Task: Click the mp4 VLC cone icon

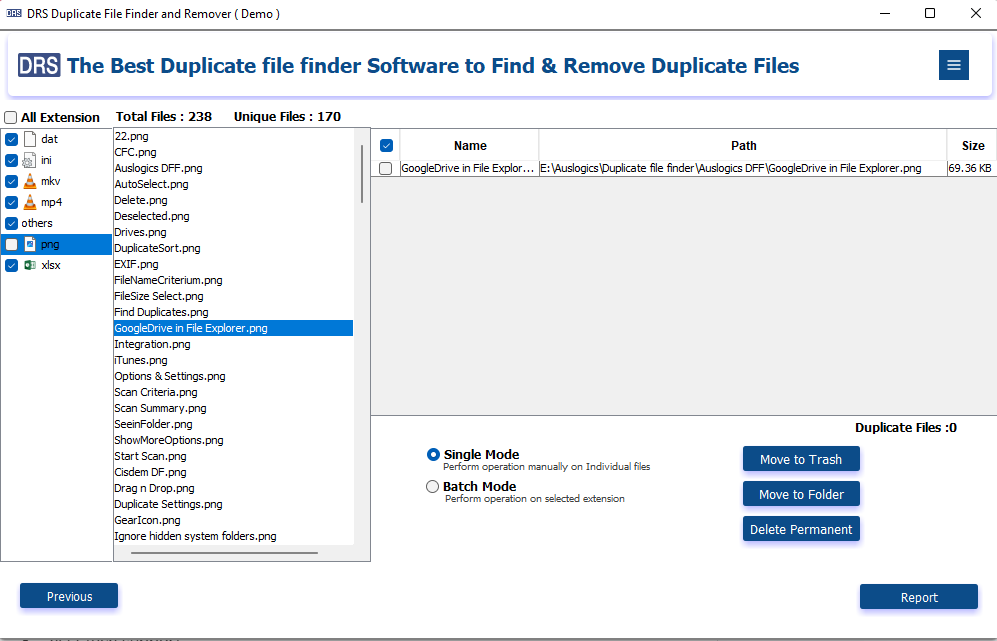Action: click(x=30, y=202)
